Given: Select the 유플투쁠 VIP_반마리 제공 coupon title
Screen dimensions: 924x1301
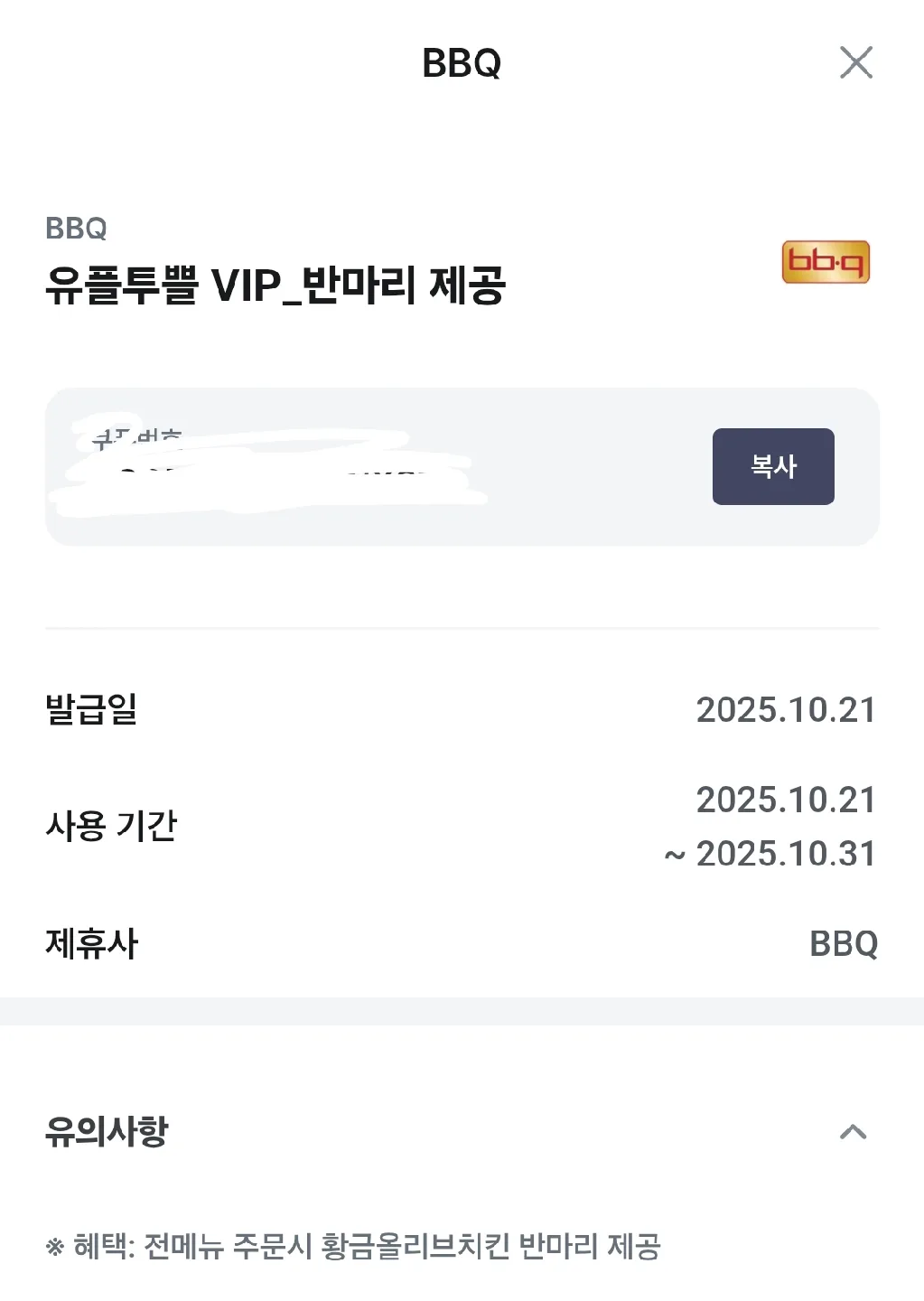Looking at the screenshot, I should point(275,285).
